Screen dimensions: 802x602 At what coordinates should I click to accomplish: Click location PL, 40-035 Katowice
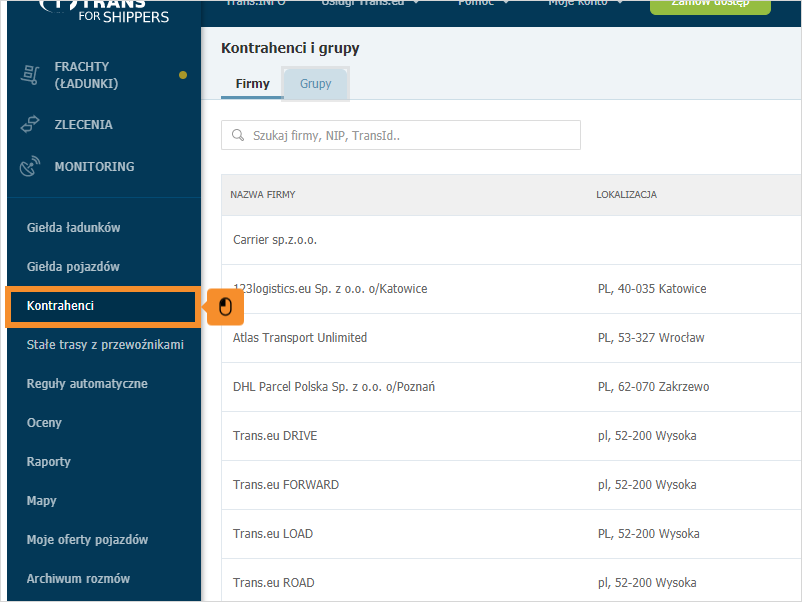(652, 288)
